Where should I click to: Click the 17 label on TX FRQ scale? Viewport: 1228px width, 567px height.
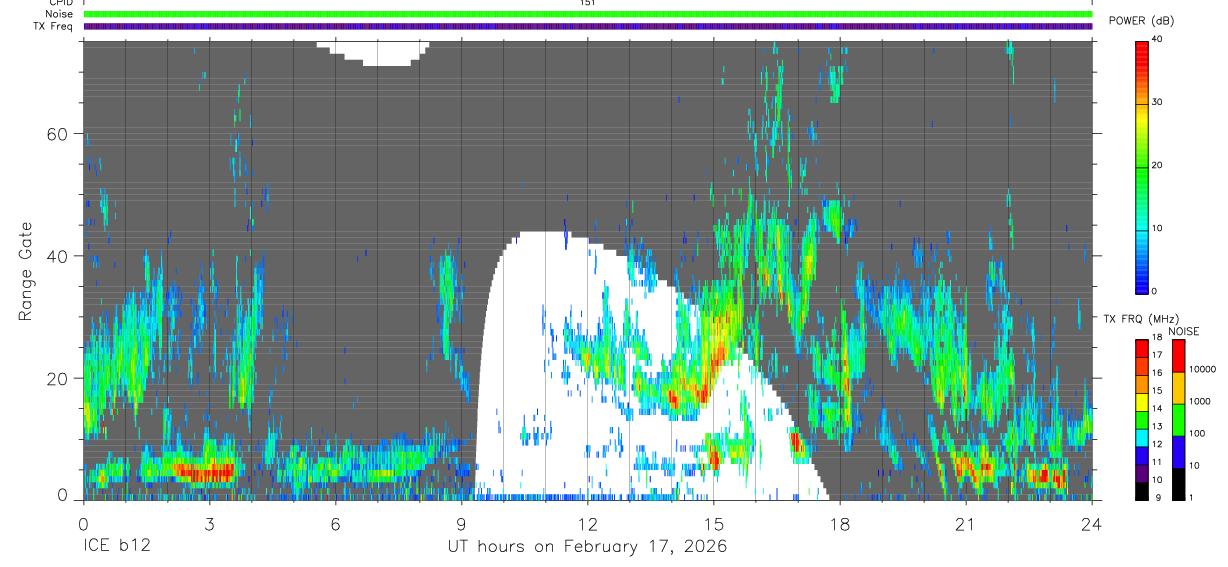(1157, 355)
